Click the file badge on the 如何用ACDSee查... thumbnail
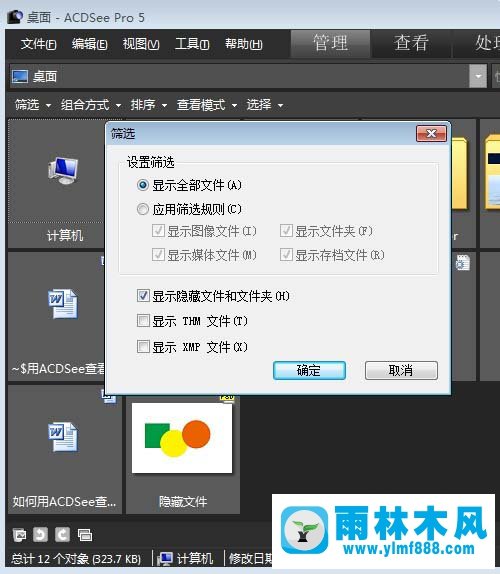500x574 pixels. tap(109, 397)
